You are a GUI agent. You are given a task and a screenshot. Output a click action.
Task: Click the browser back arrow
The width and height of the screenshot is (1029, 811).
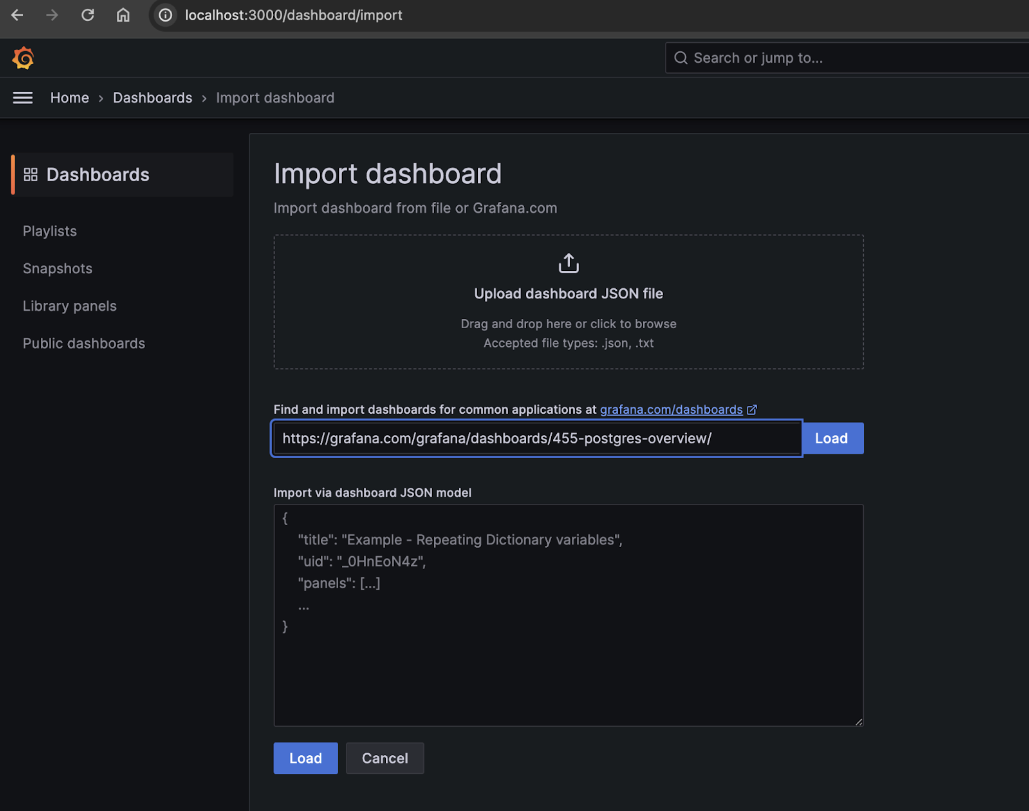point(15,15)
